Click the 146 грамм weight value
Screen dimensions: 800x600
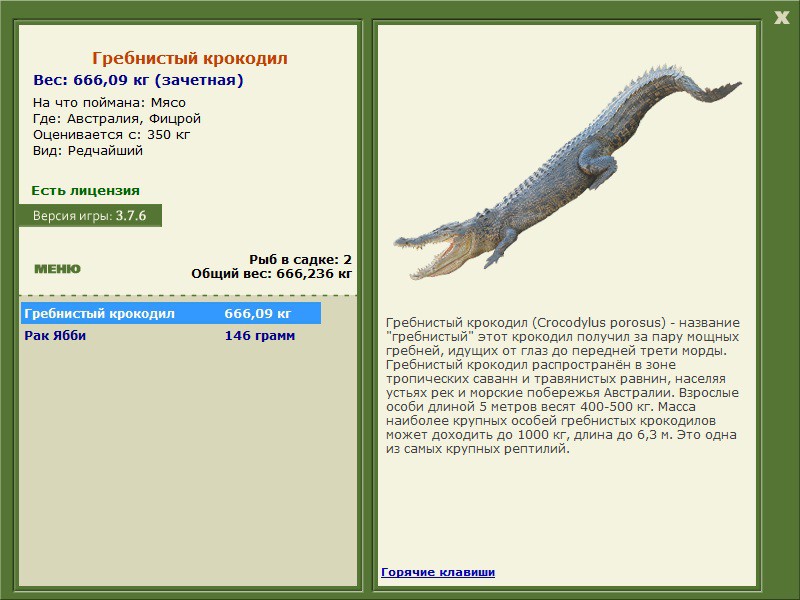pos(260,336)
